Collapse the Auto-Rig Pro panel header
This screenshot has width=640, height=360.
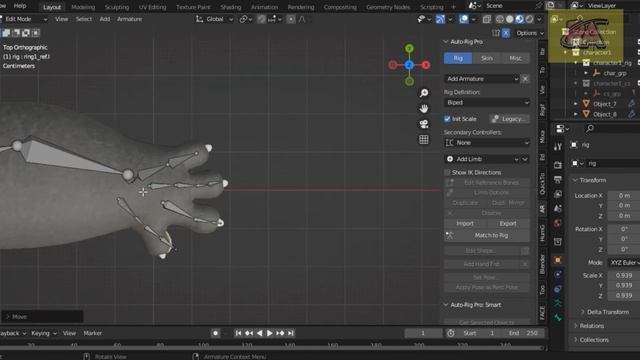click(463, 42)
